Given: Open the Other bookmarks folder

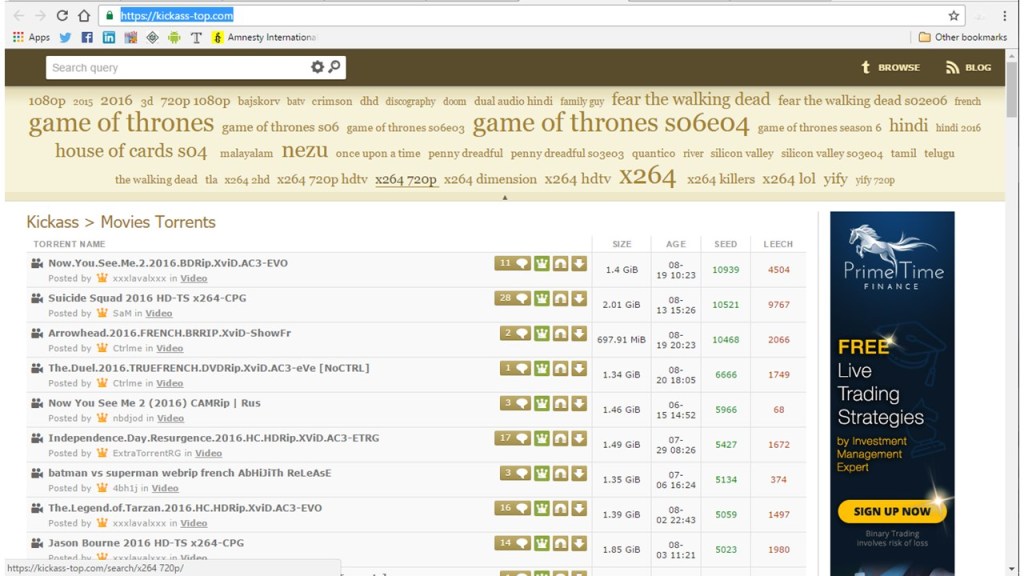Looking at the screenshot, I should (961, 37).
